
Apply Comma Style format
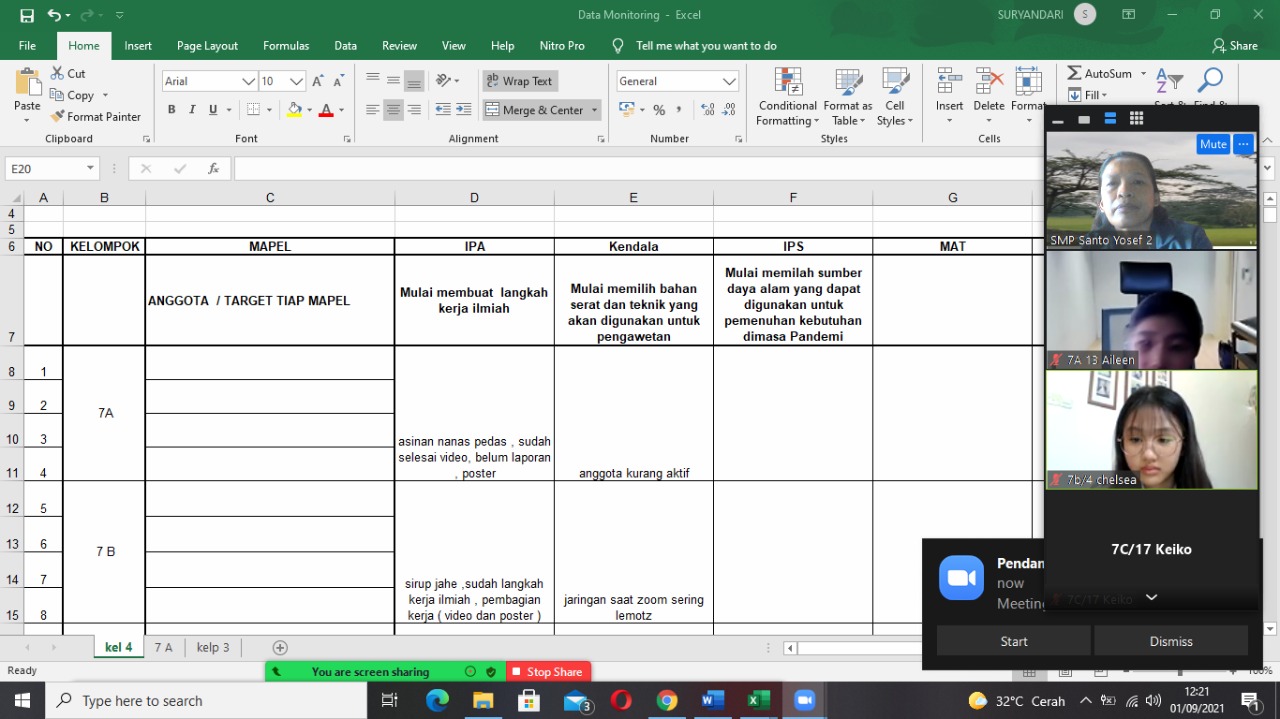679,110
